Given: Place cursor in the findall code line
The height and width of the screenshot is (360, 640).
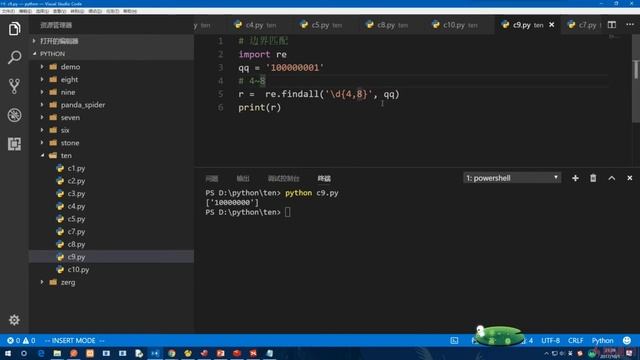Looking at the screenshot, I should (319, 94).
